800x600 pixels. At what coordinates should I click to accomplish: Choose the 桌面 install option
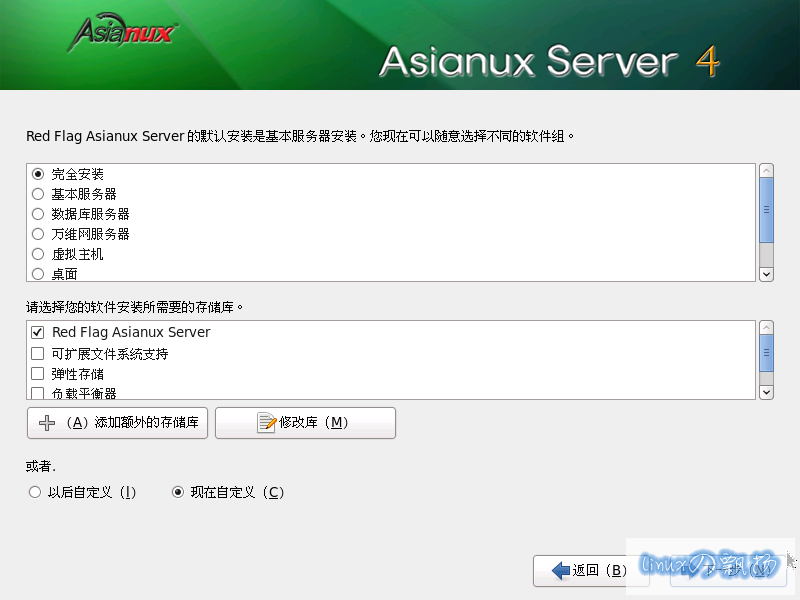pos(38,274)
